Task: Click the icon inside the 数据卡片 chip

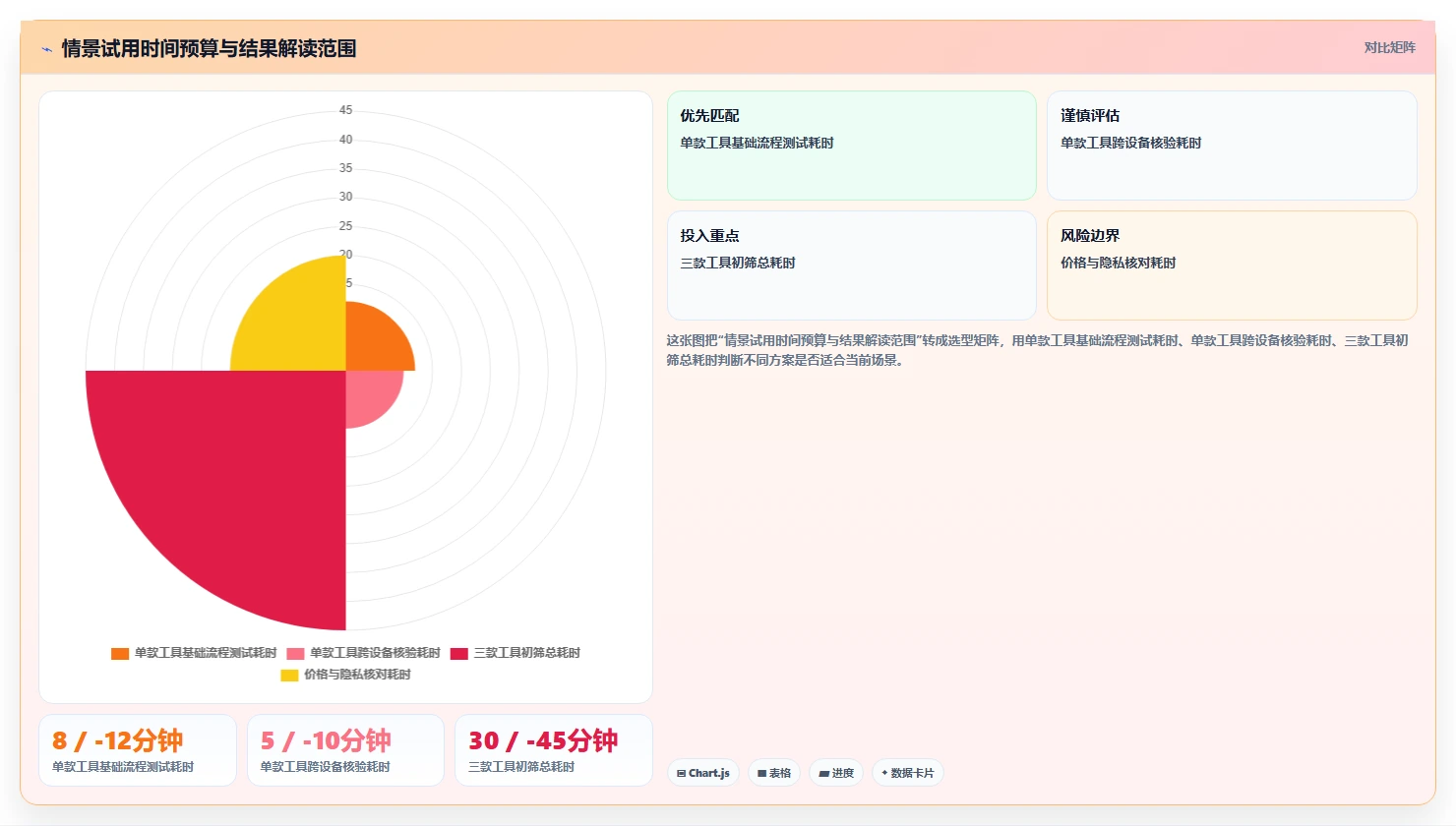Action: [885, 773]
